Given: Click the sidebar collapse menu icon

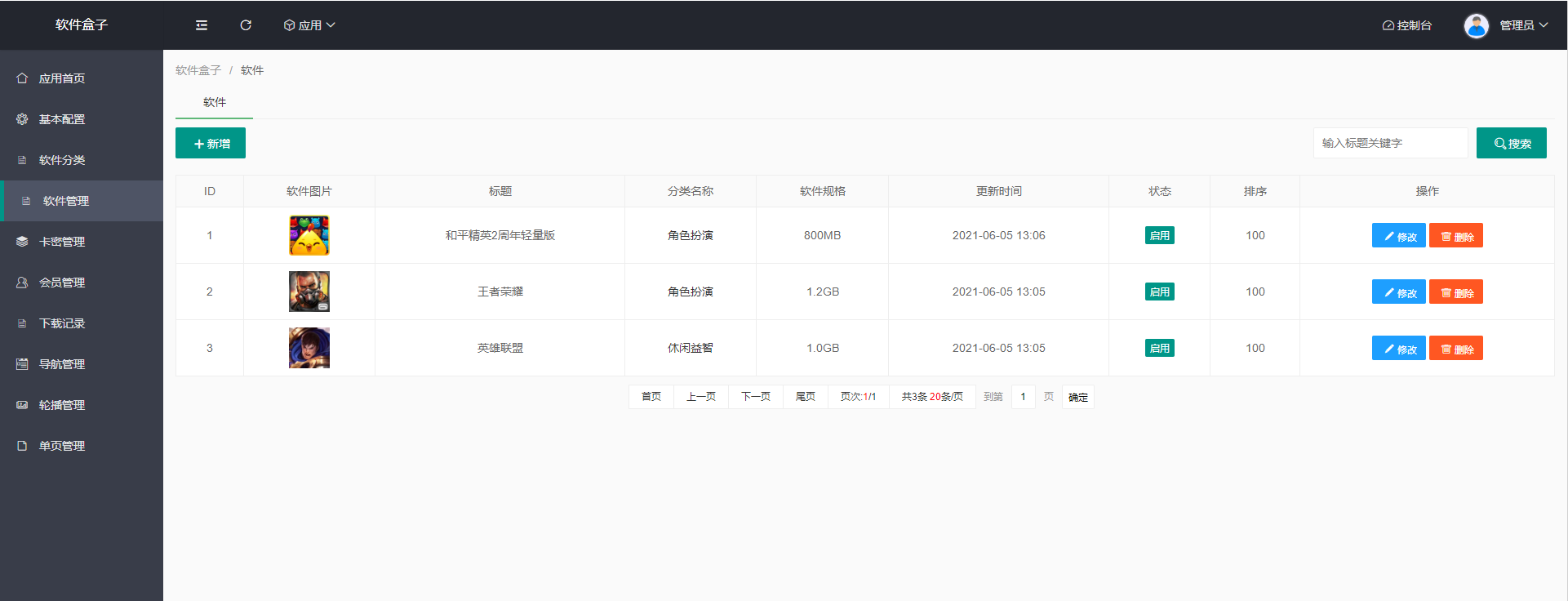Looking at the screenshot, I should (x=202, y=25).
